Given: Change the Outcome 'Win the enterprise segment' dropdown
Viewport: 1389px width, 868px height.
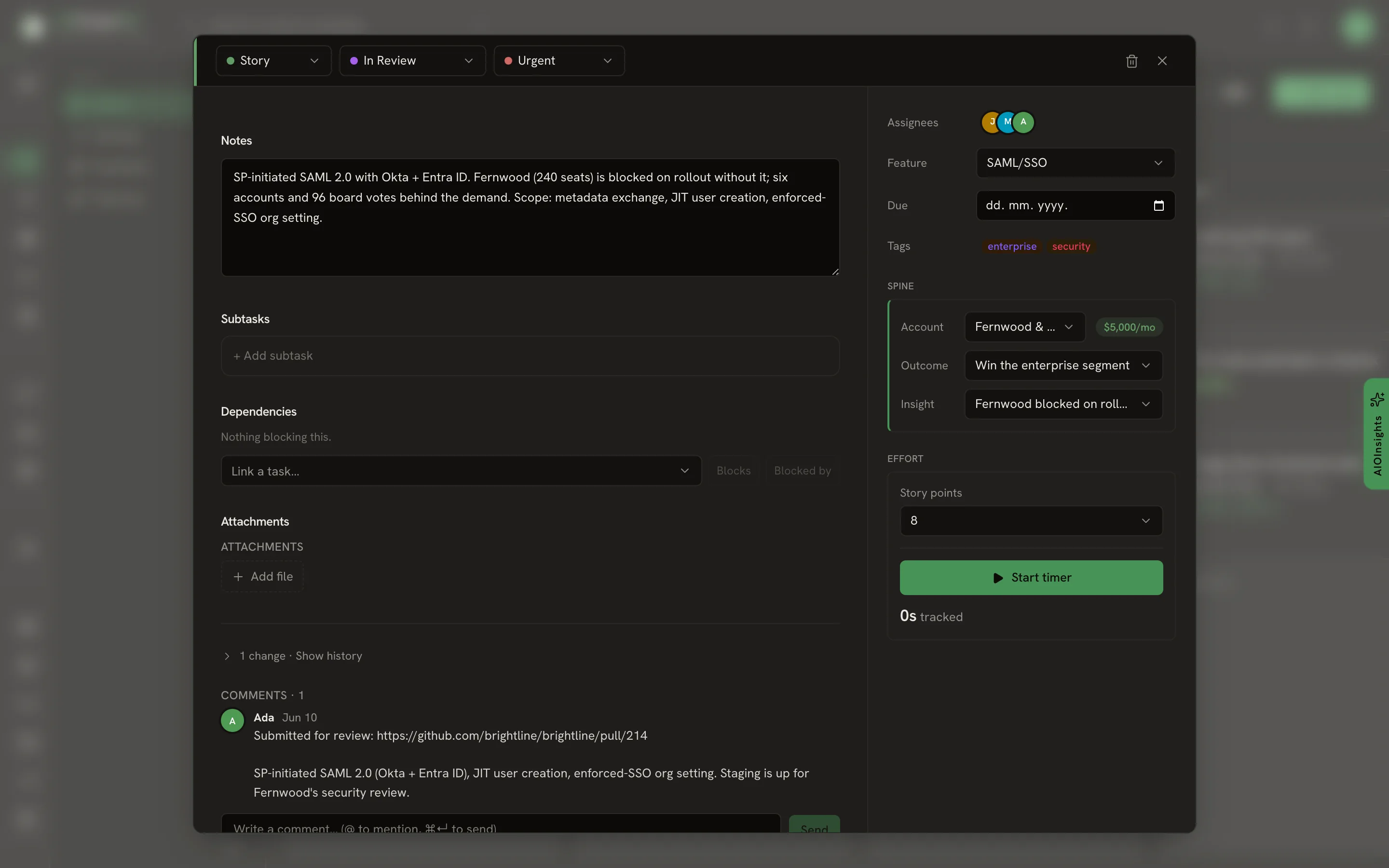Looking at the screenshot, I should (x=1063, y=366).
